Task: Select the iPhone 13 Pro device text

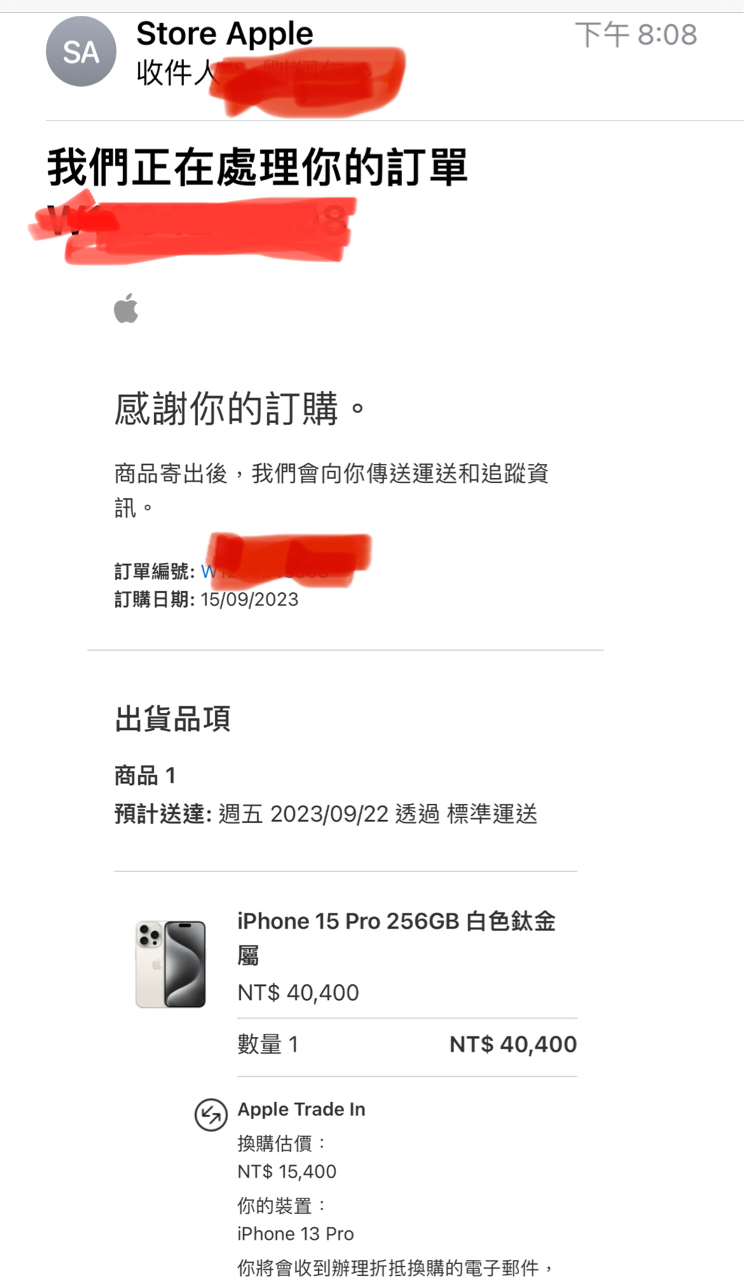Action: pyautogui.click(x=295, y=1233)
